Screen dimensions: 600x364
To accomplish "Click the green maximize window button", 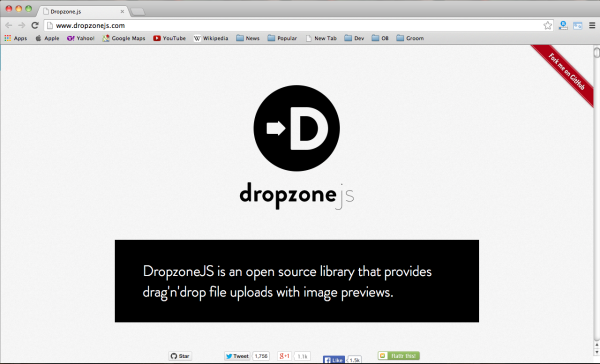I will [x=28, y=8].
